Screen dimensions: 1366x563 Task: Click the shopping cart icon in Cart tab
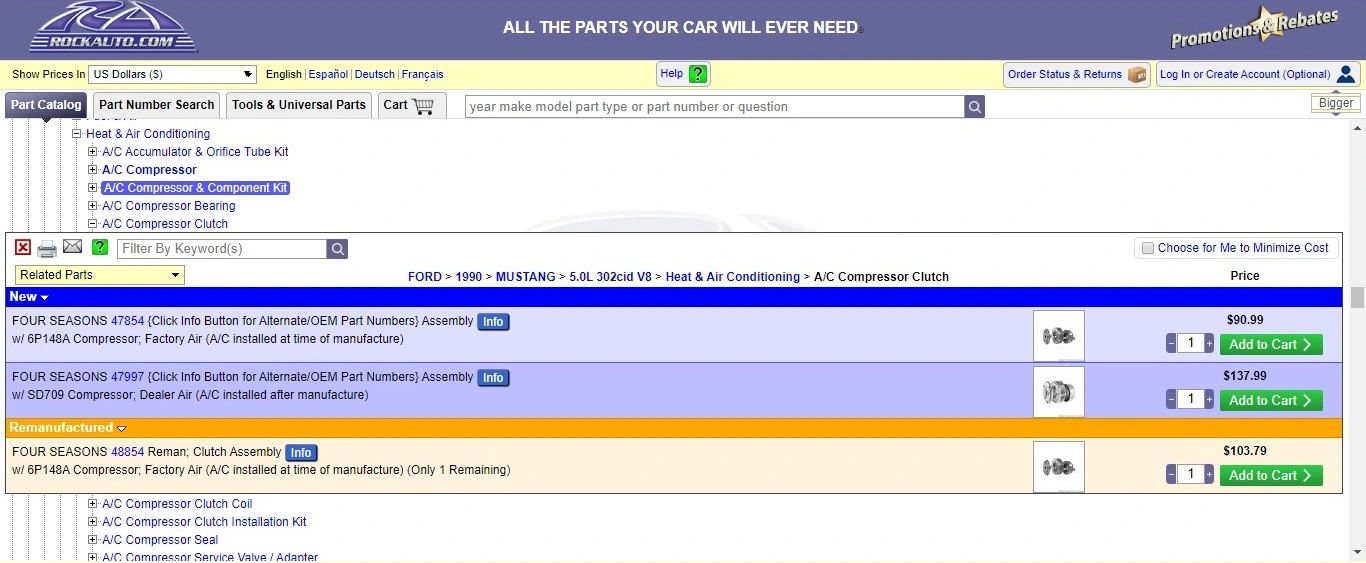(x=423, y=105)
